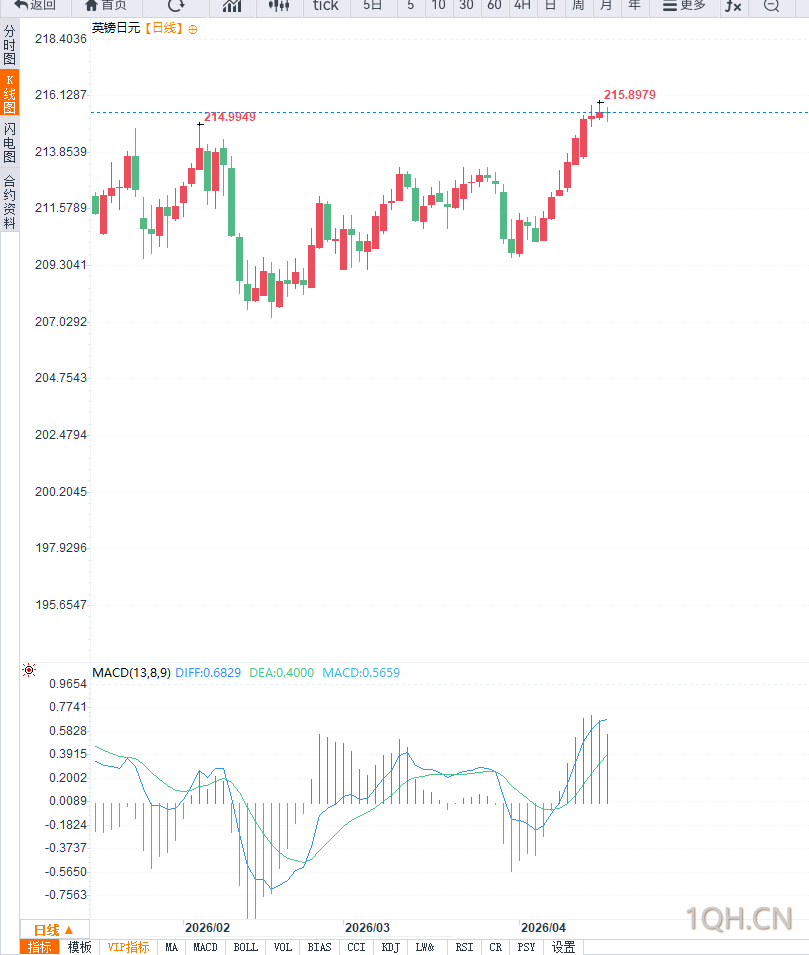Switch to tick period

click(x=325, y=6)
